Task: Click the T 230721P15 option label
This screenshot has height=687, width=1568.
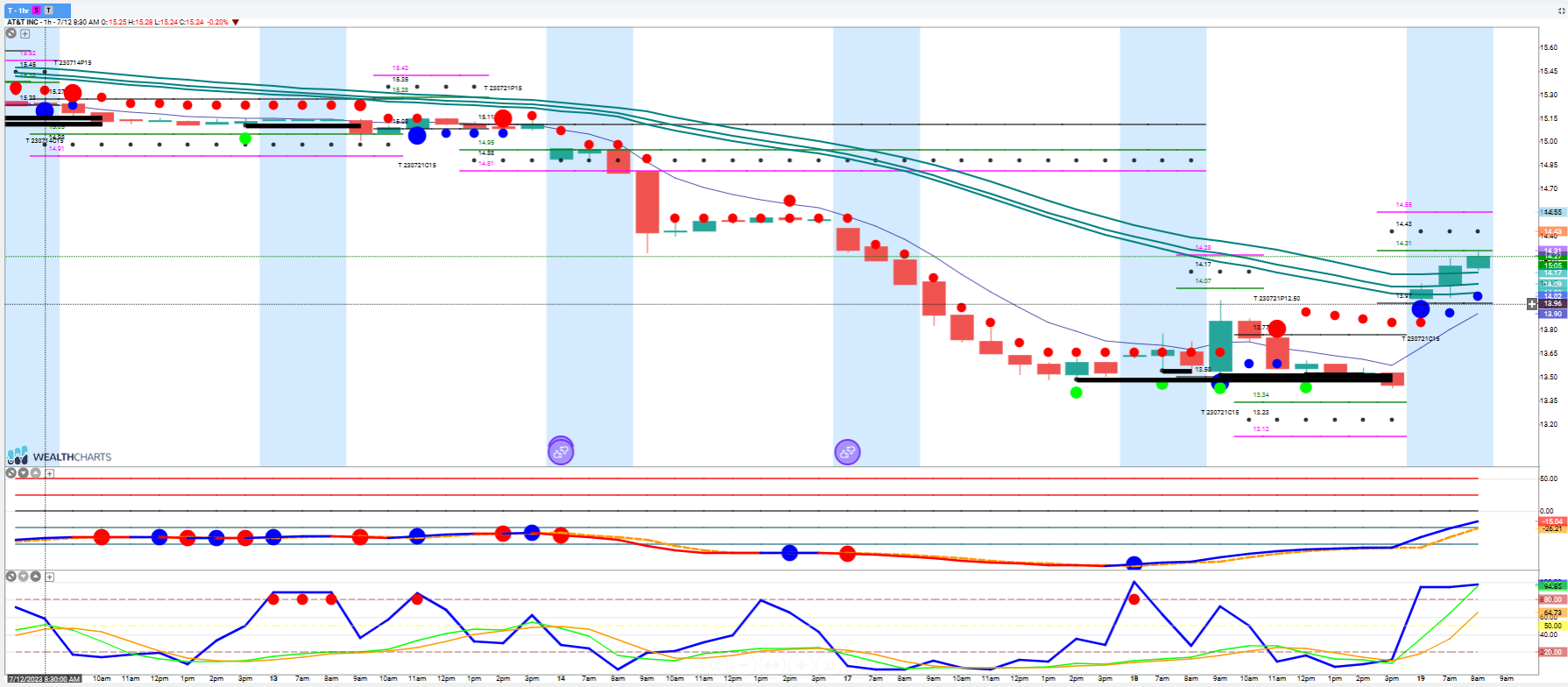Action: pyautogui.click(x=503, y=89)
